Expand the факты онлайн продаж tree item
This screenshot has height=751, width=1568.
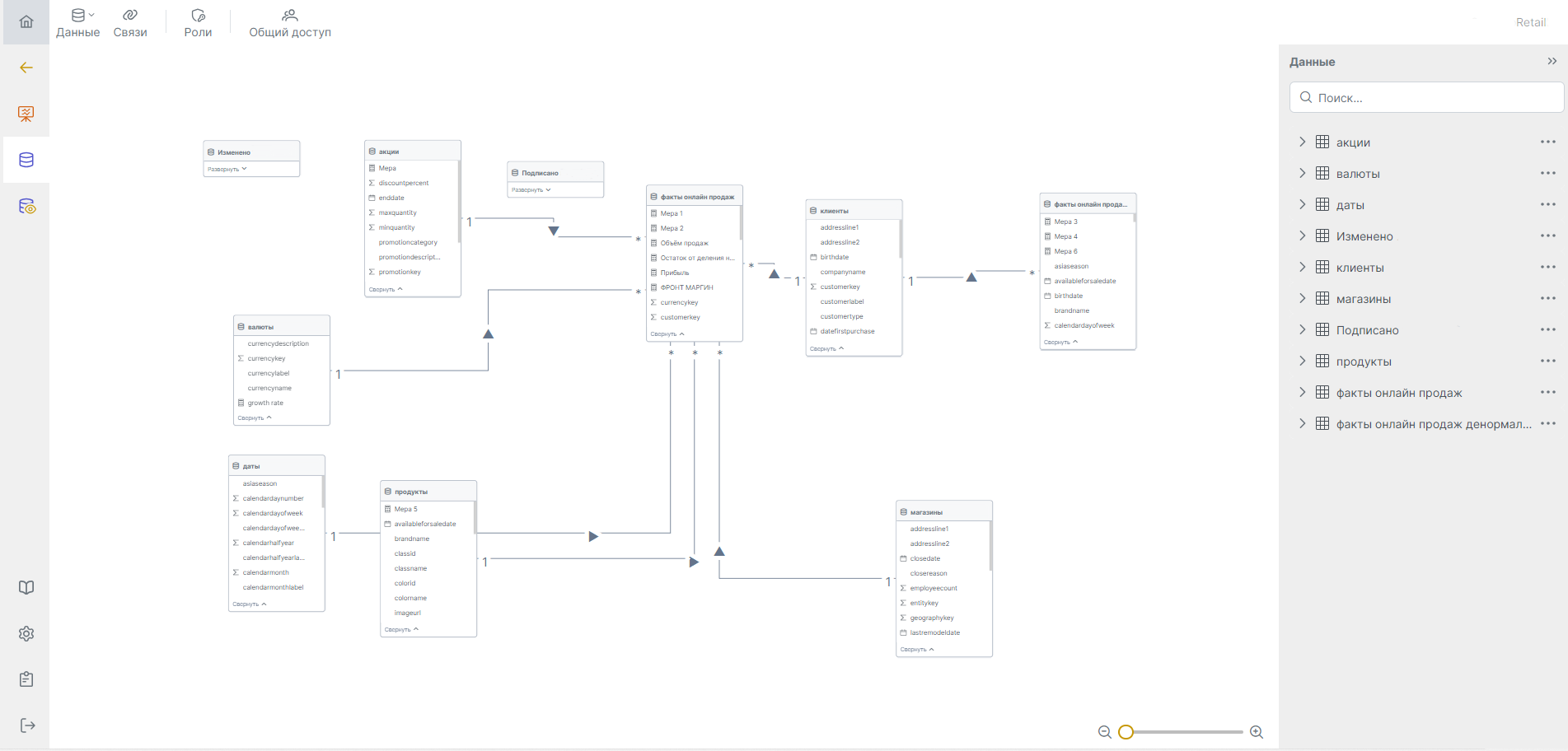pos(1302,392)
